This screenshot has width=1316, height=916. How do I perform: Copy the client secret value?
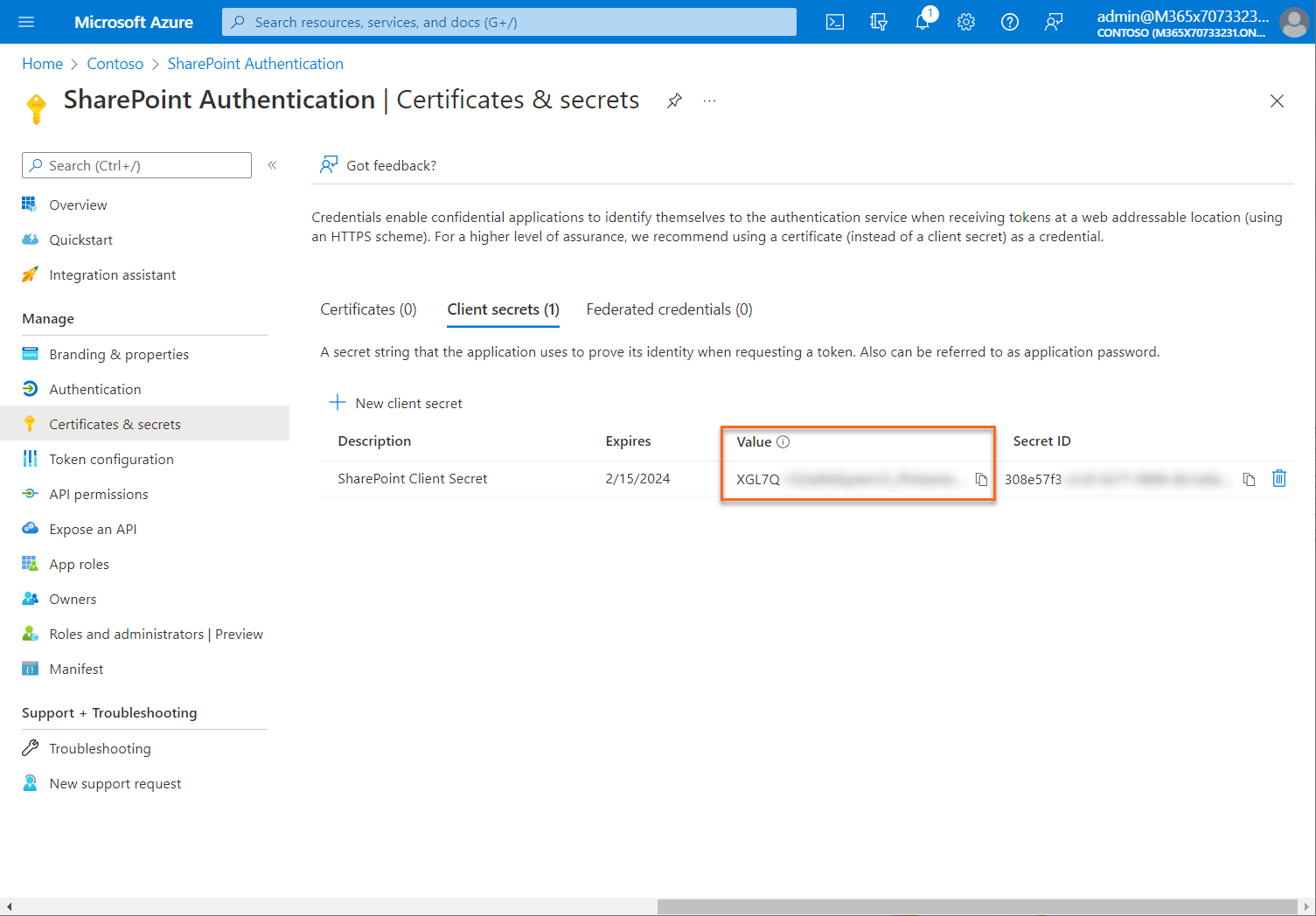982,479
